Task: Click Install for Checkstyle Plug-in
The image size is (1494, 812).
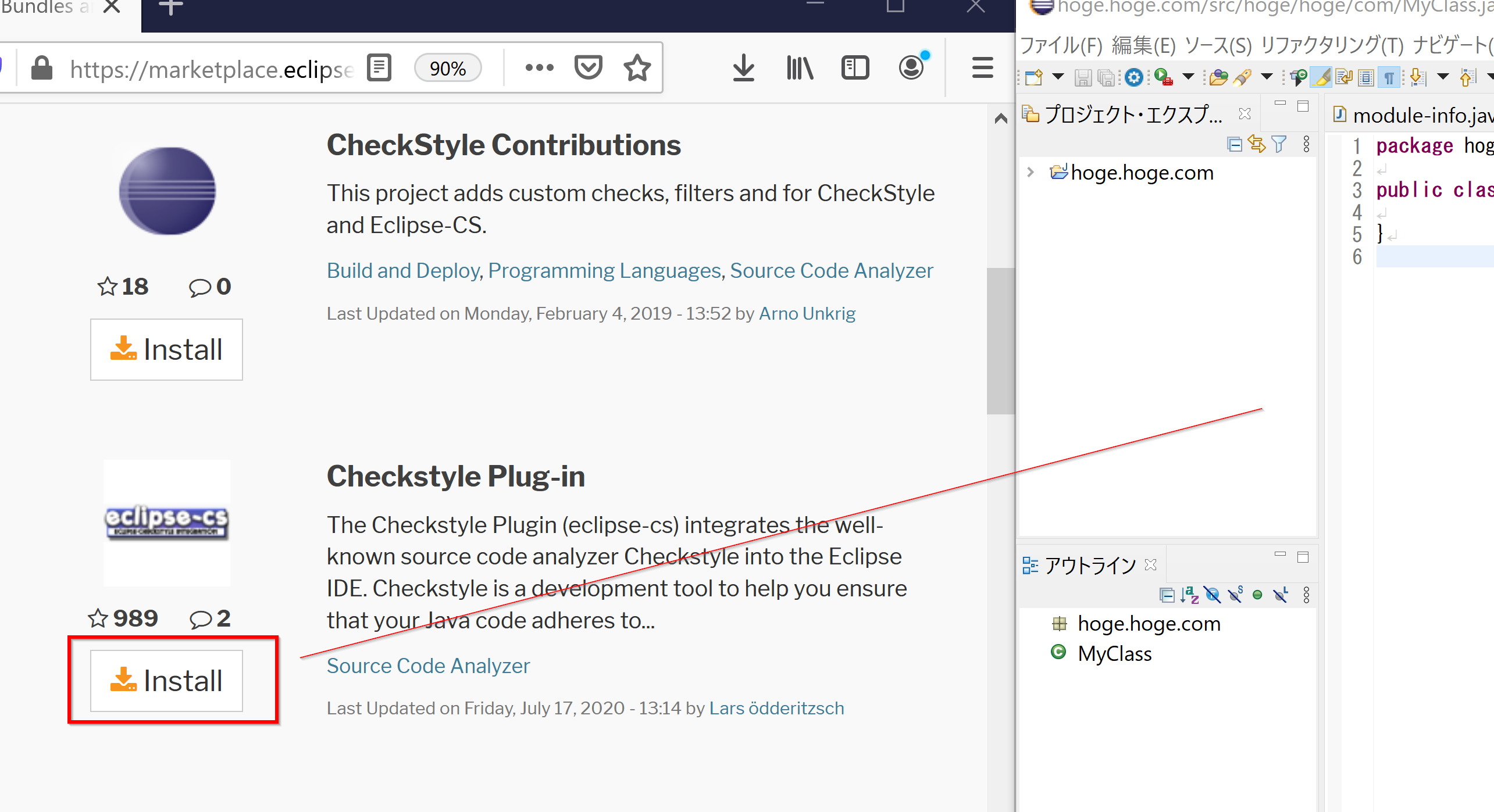Action: 166,680
